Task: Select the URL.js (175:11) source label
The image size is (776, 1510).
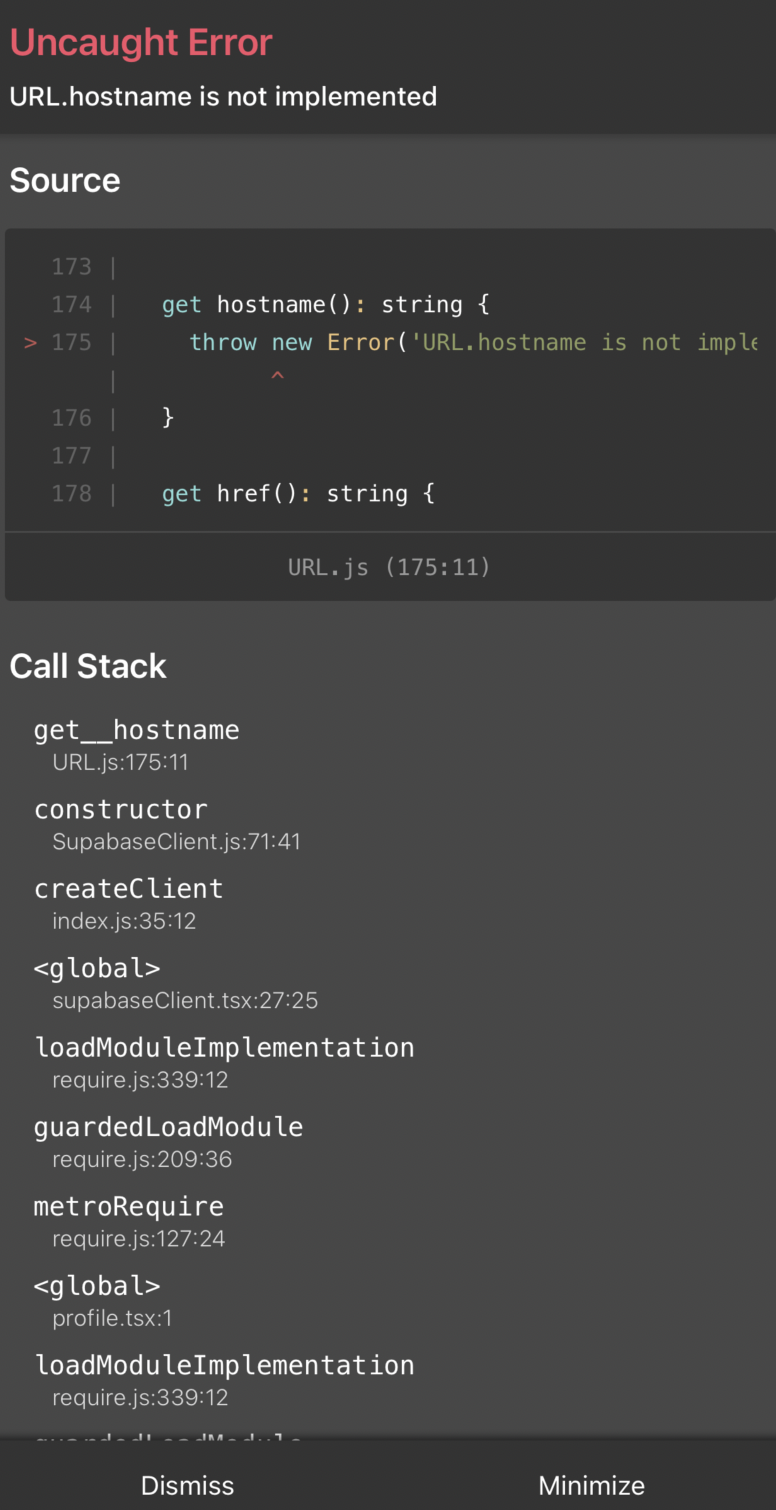Action: pyautogui.click(x=388, y=567)
